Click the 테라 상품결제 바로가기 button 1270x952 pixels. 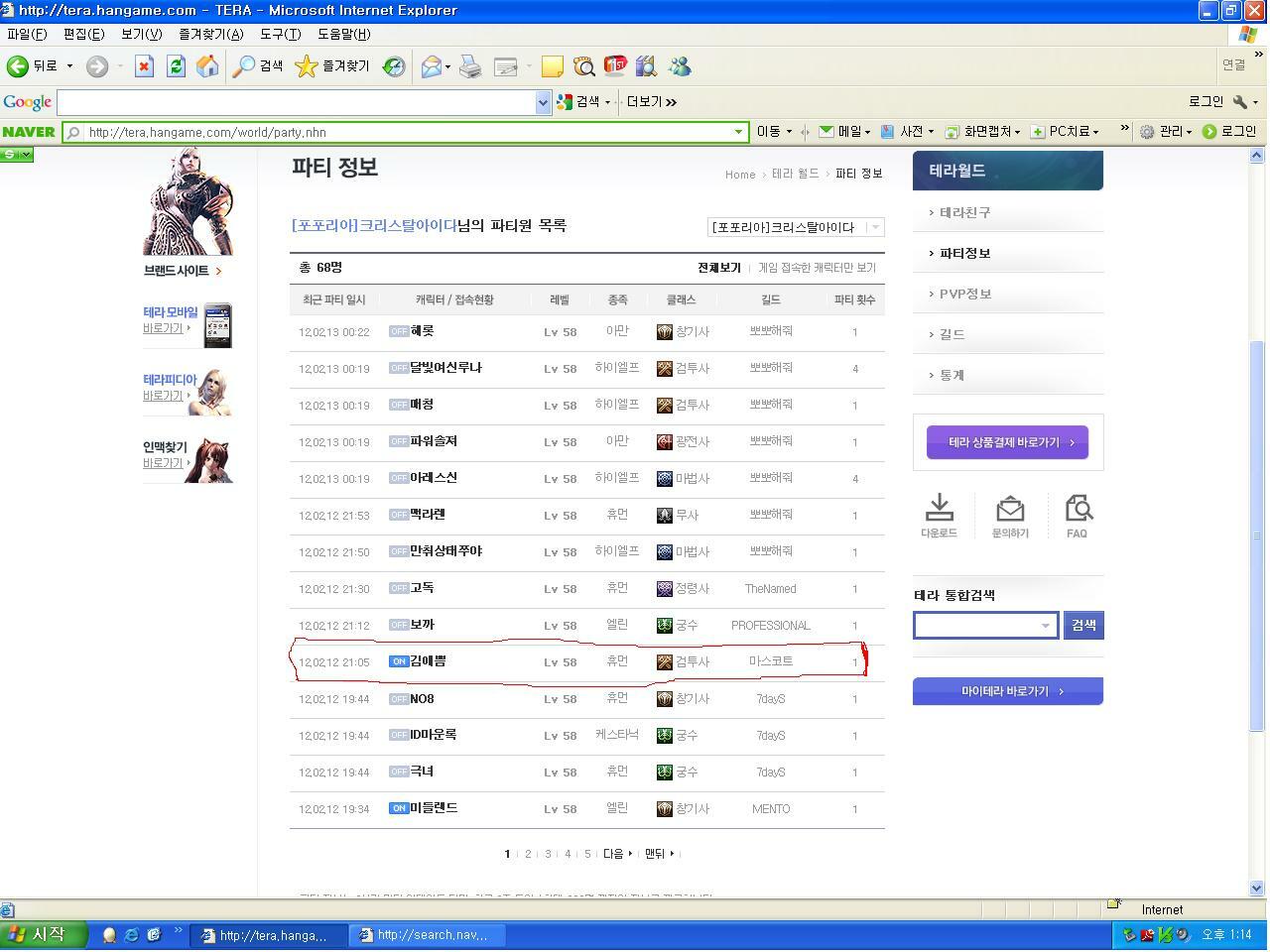click(1007, 442)
